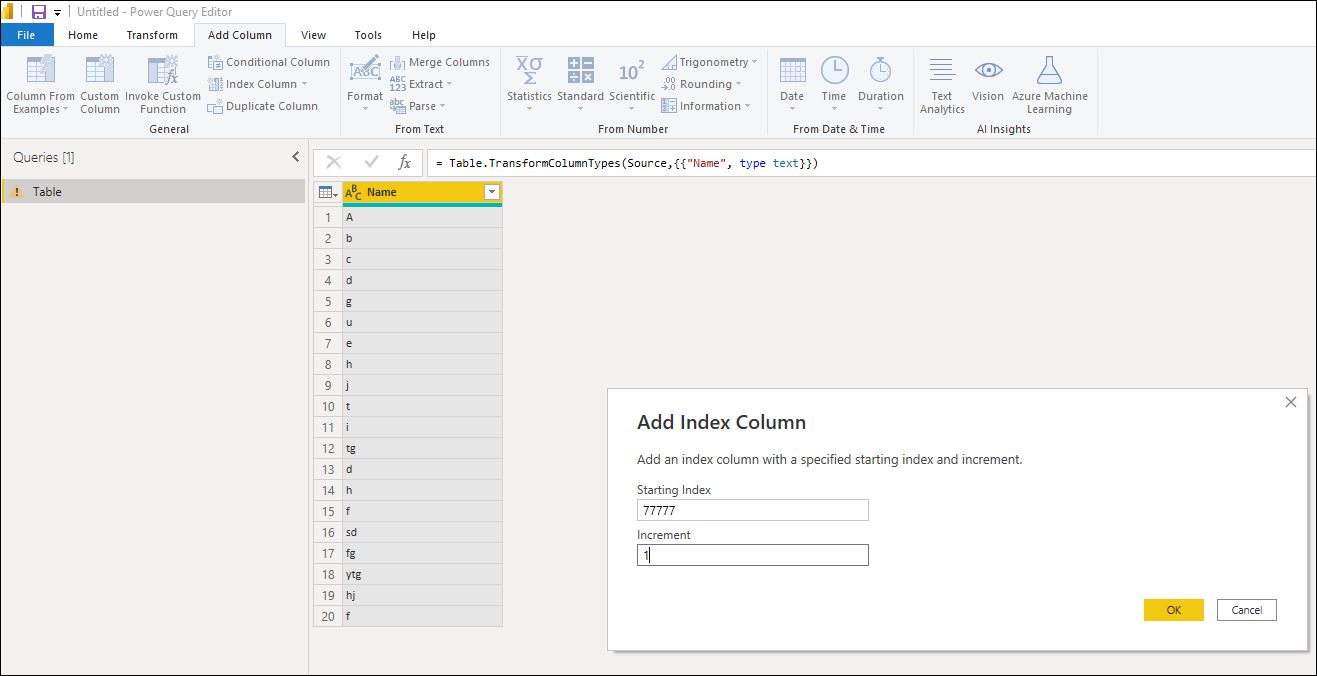Image resolution: width=1317 pixels, height=676 pixels.
Task: Switch to View tab
Action: pyautogui.click(x=313, y=35)
